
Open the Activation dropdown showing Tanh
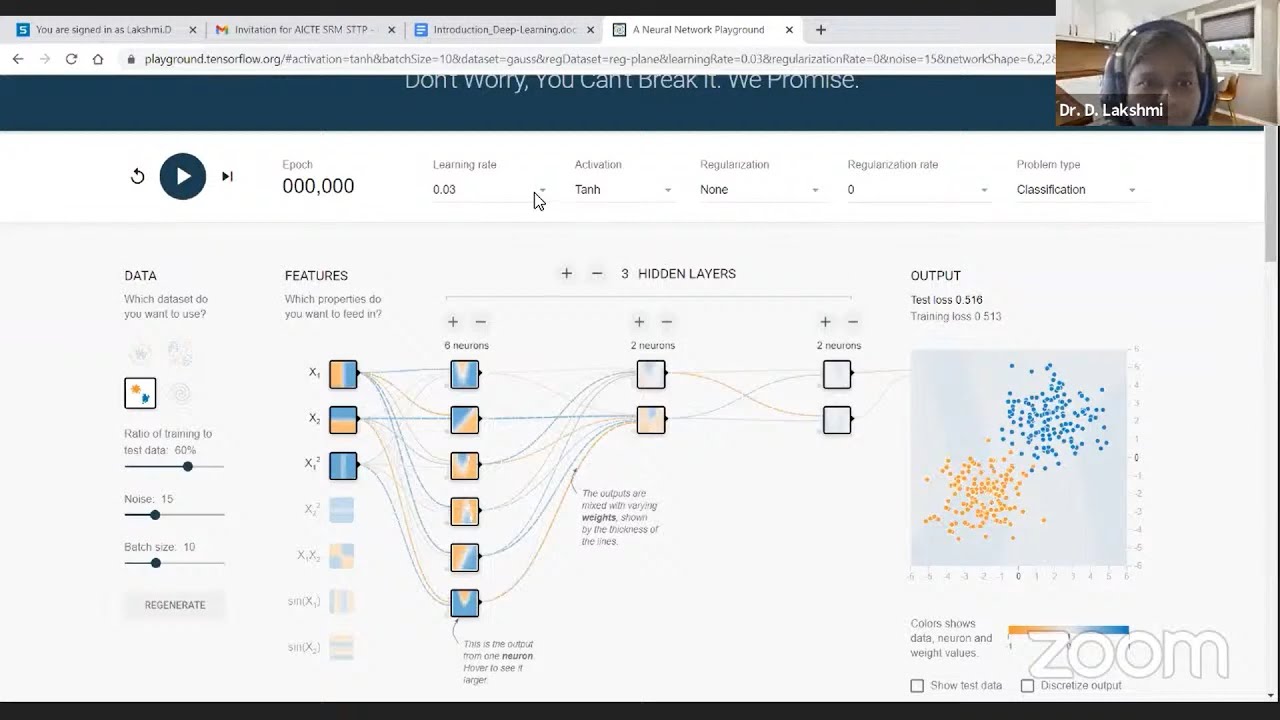pos(624,189)
